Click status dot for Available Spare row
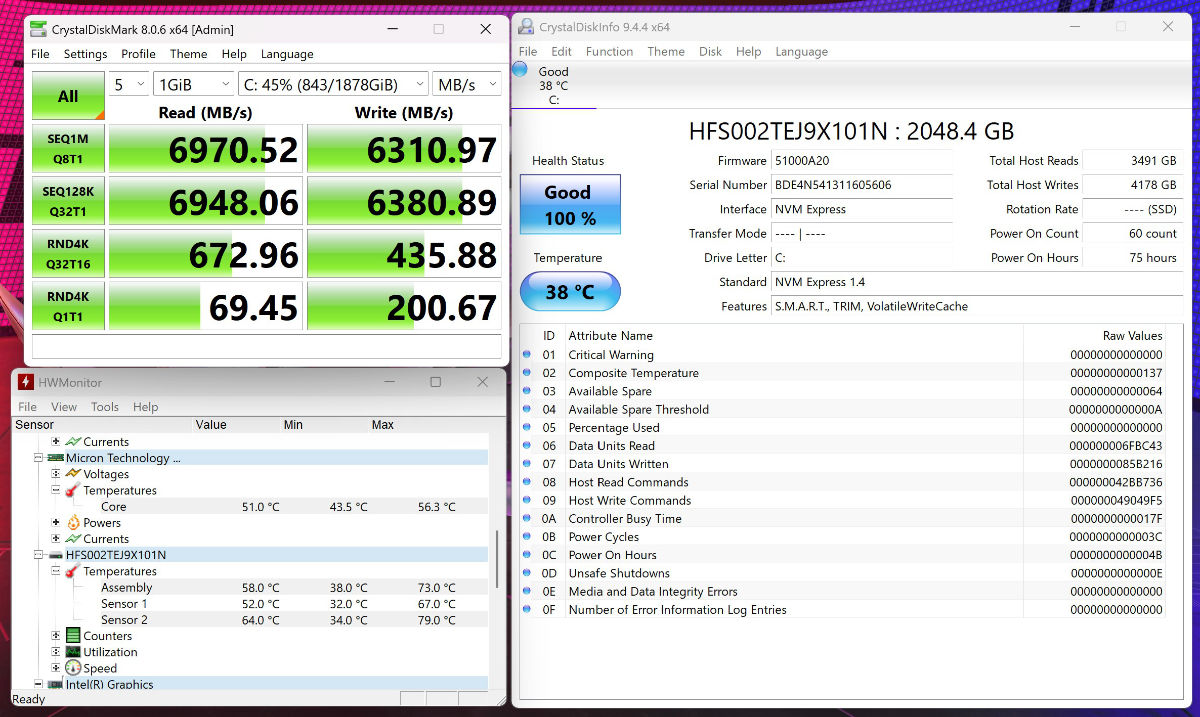Screen dimensions: 1200x717 (527, 391)
